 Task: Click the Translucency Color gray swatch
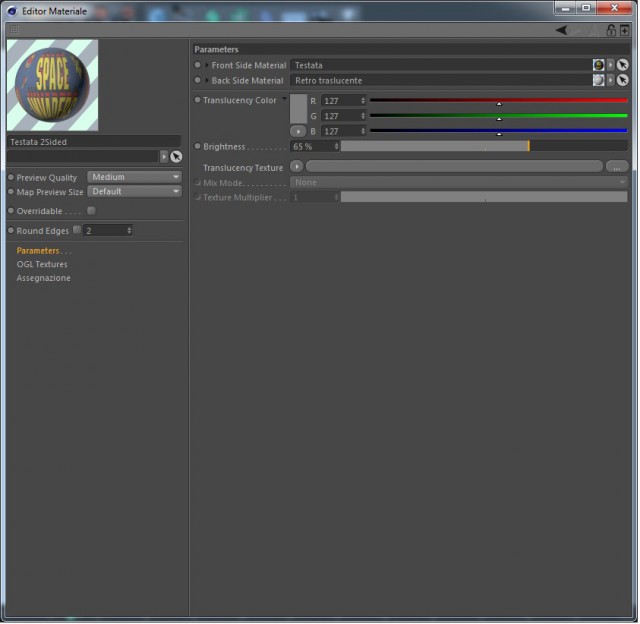[298, 109]
